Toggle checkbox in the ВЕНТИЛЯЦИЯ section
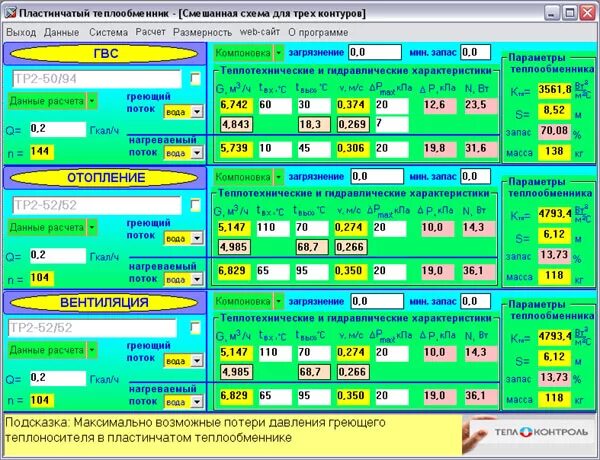The width and height of the screenshot is (600, 460). click(x=195, y=328)
